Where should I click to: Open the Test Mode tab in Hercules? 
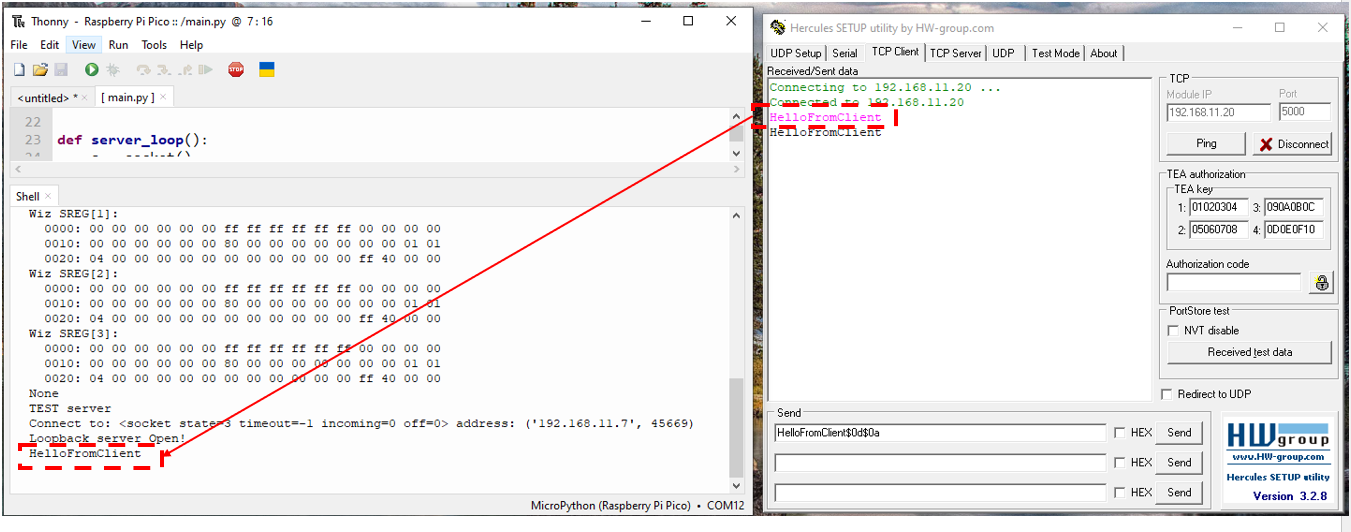point(1055,53)
